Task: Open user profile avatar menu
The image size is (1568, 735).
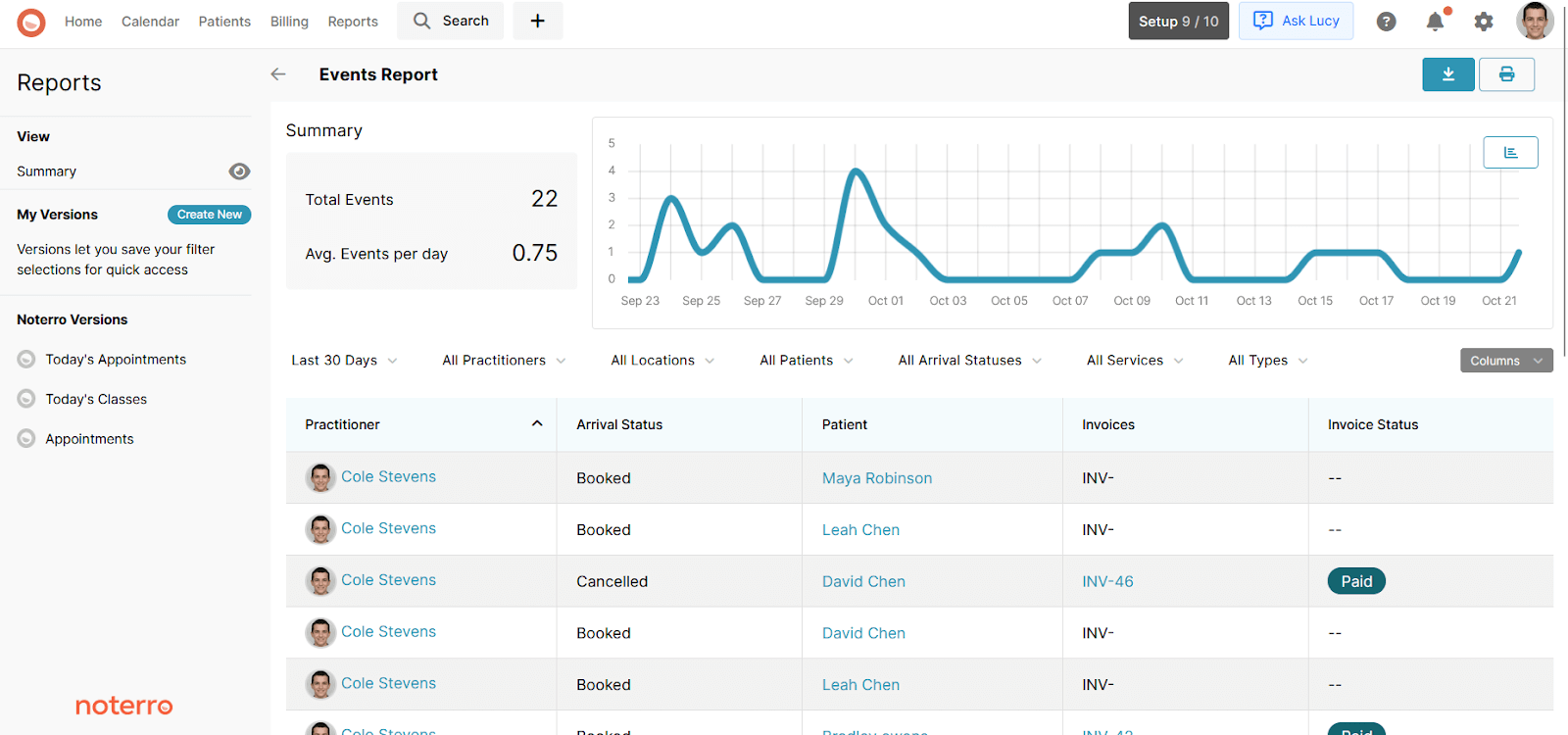Action: click(1535, 21)
